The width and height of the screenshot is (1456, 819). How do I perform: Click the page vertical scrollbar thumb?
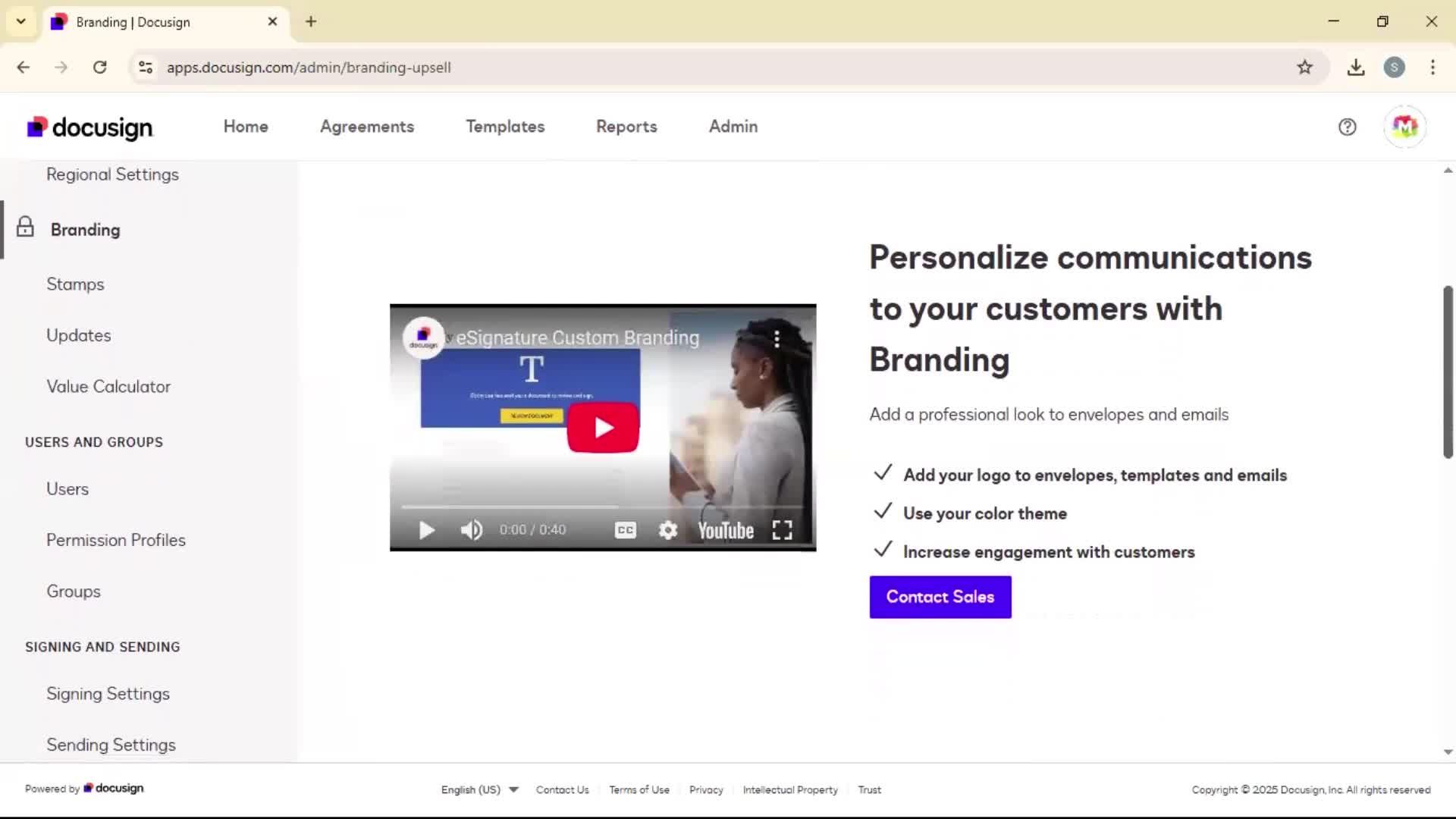coord(1448,372)
